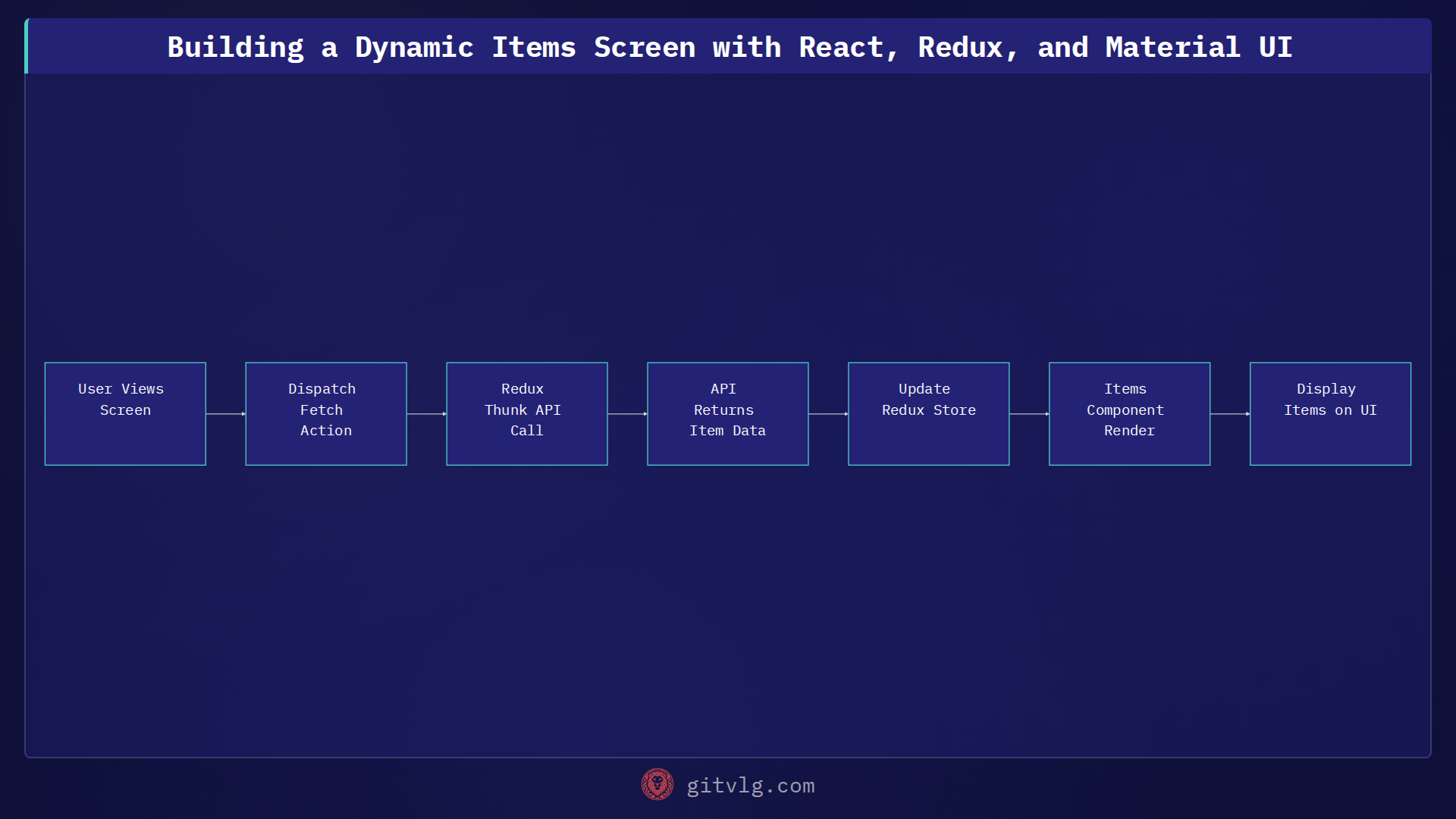Screen dimensions: 1456x819
Task: Select the Dispatch Fetch Action box
Action: pos(326,414)
